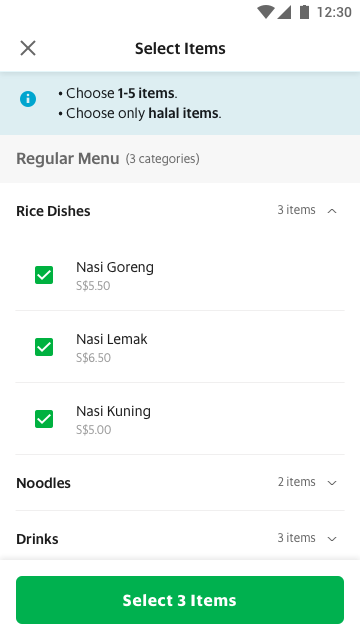Viewport: 360px width, 640px height.
Task: Confirm with Select 3 Items button
Action: [180, 600]
